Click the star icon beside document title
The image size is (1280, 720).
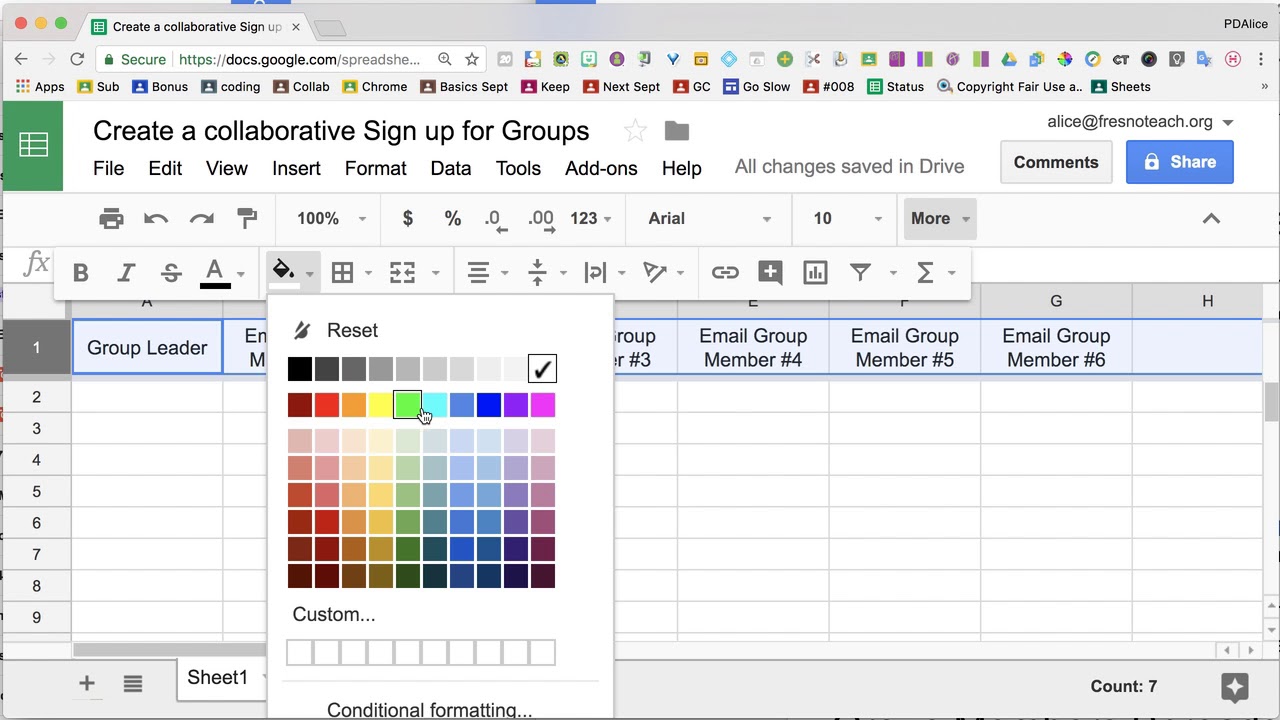pos(635,131)
